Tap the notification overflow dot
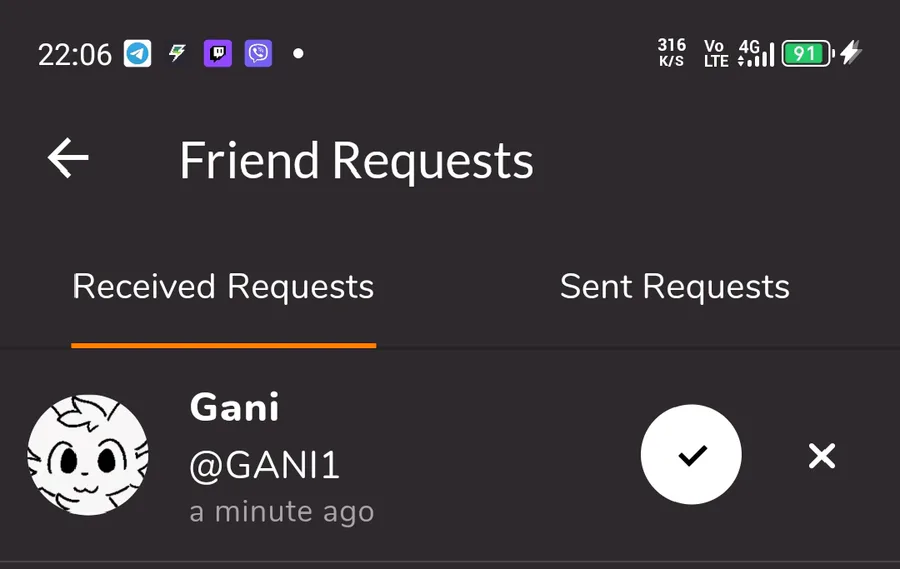 tap(298, 53)
